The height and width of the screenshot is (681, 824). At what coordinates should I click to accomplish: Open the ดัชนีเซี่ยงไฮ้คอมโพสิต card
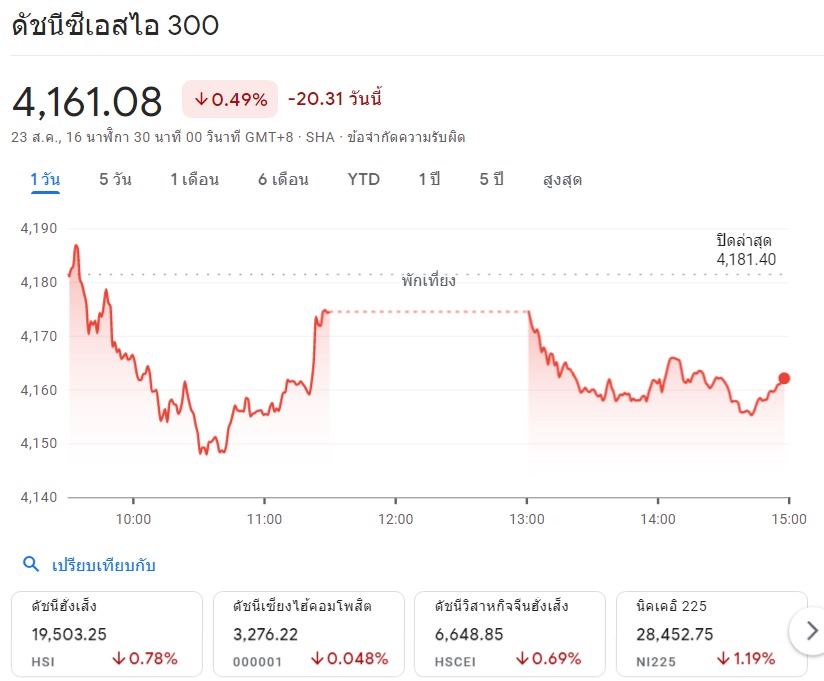point(309,632)
